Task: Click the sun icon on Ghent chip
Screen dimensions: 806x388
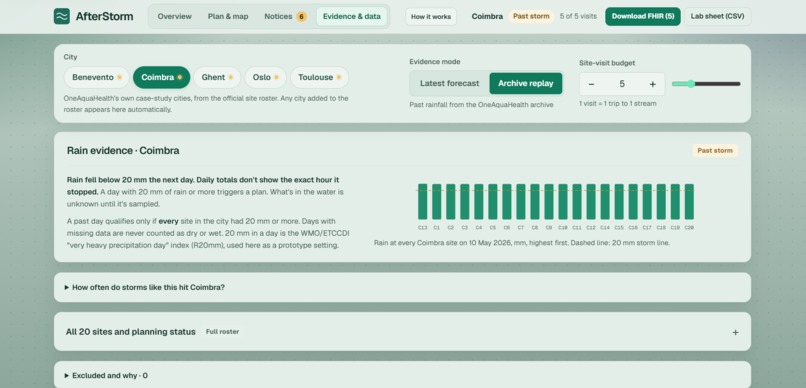Action: (231, 78)
